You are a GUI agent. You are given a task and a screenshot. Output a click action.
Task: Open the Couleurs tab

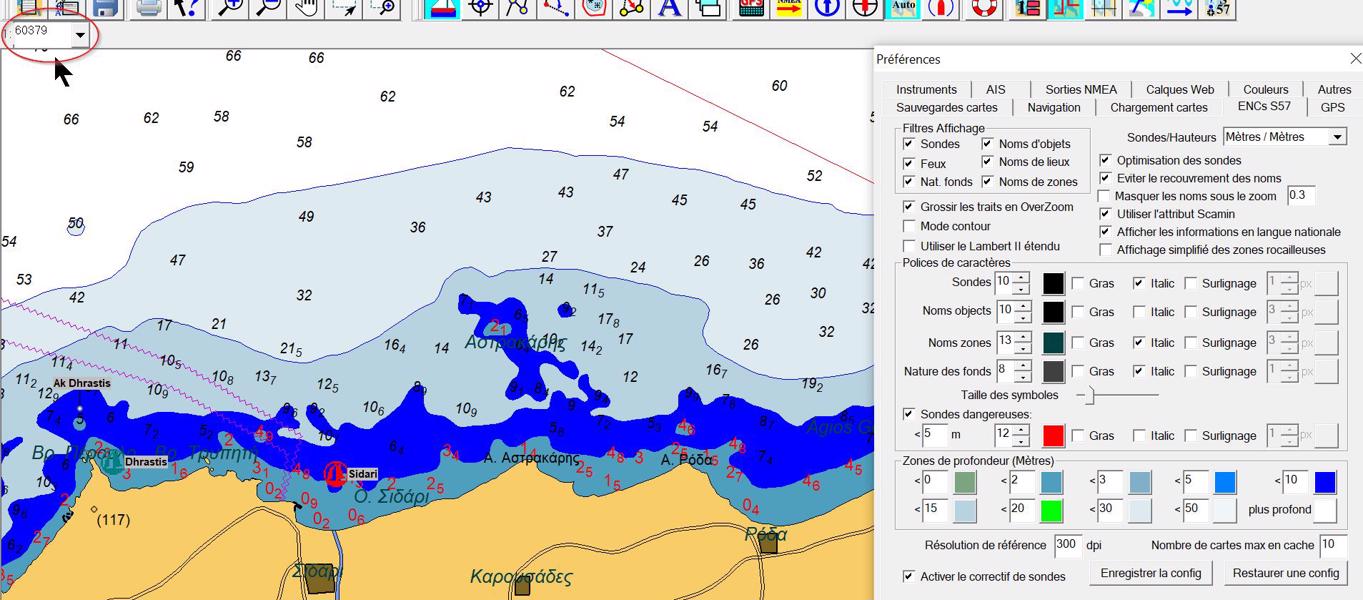[x=1266, y=89]
